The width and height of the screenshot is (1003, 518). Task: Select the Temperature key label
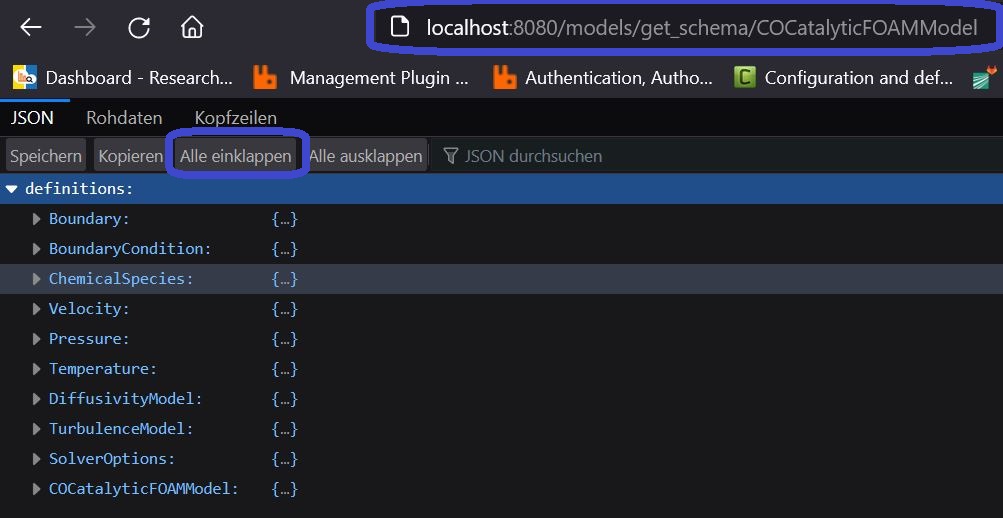tap(102, 369)
